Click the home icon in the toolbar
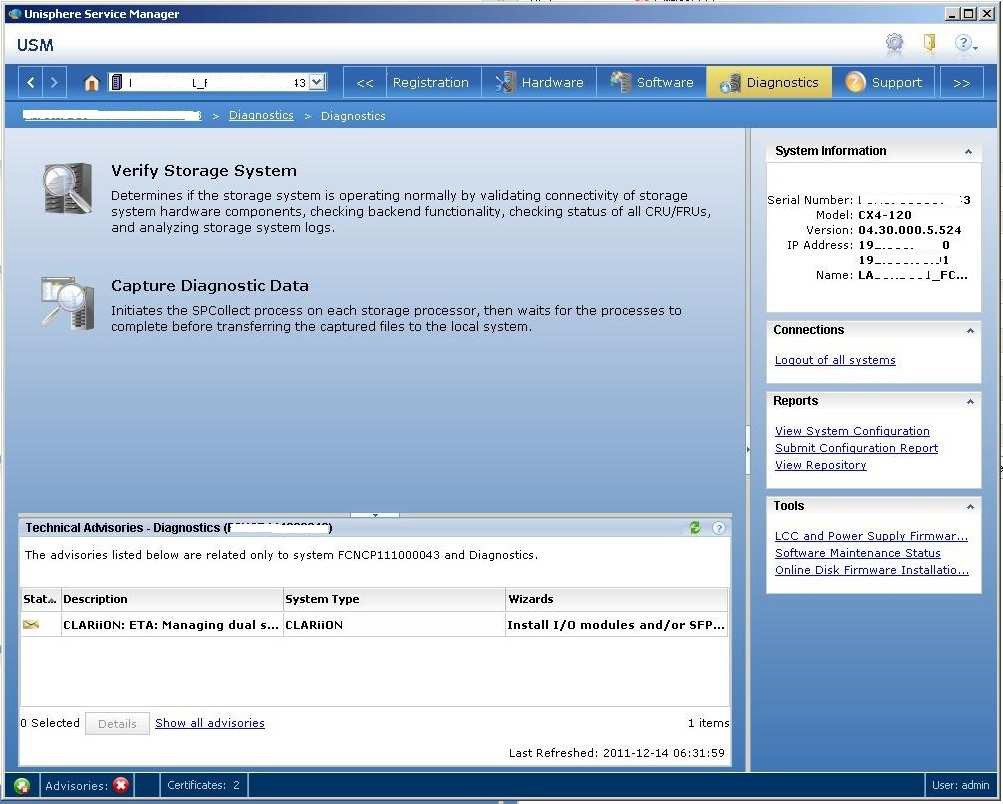This screenshot has width=1003, height=804. coord(91,83)
